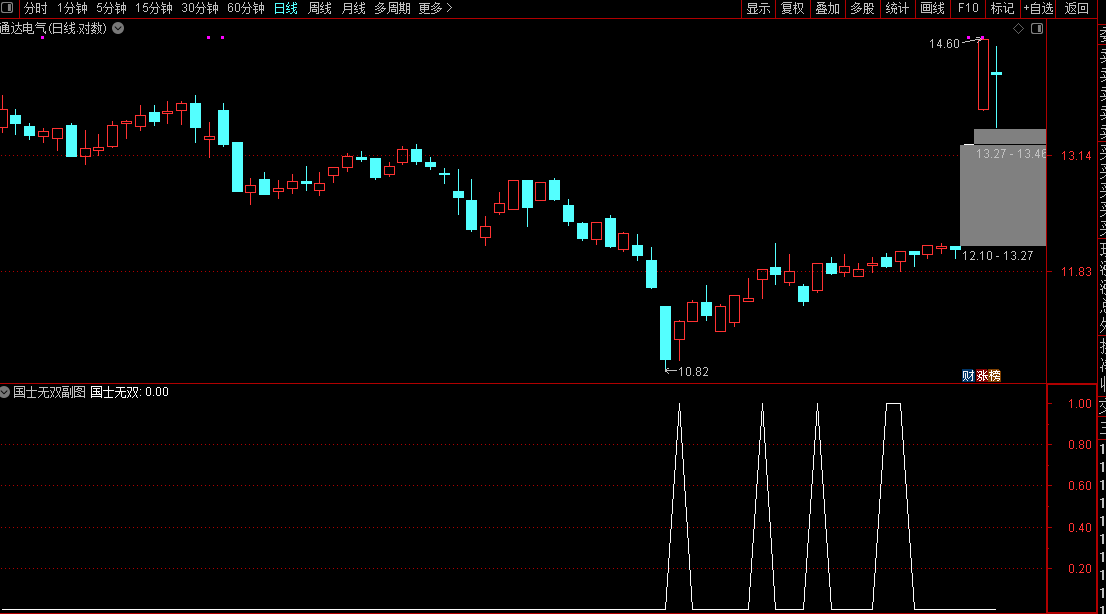Viewport: 1106px width, 614px height.
Task: Activate 画线 drawing tools
Action: (932, 8)
